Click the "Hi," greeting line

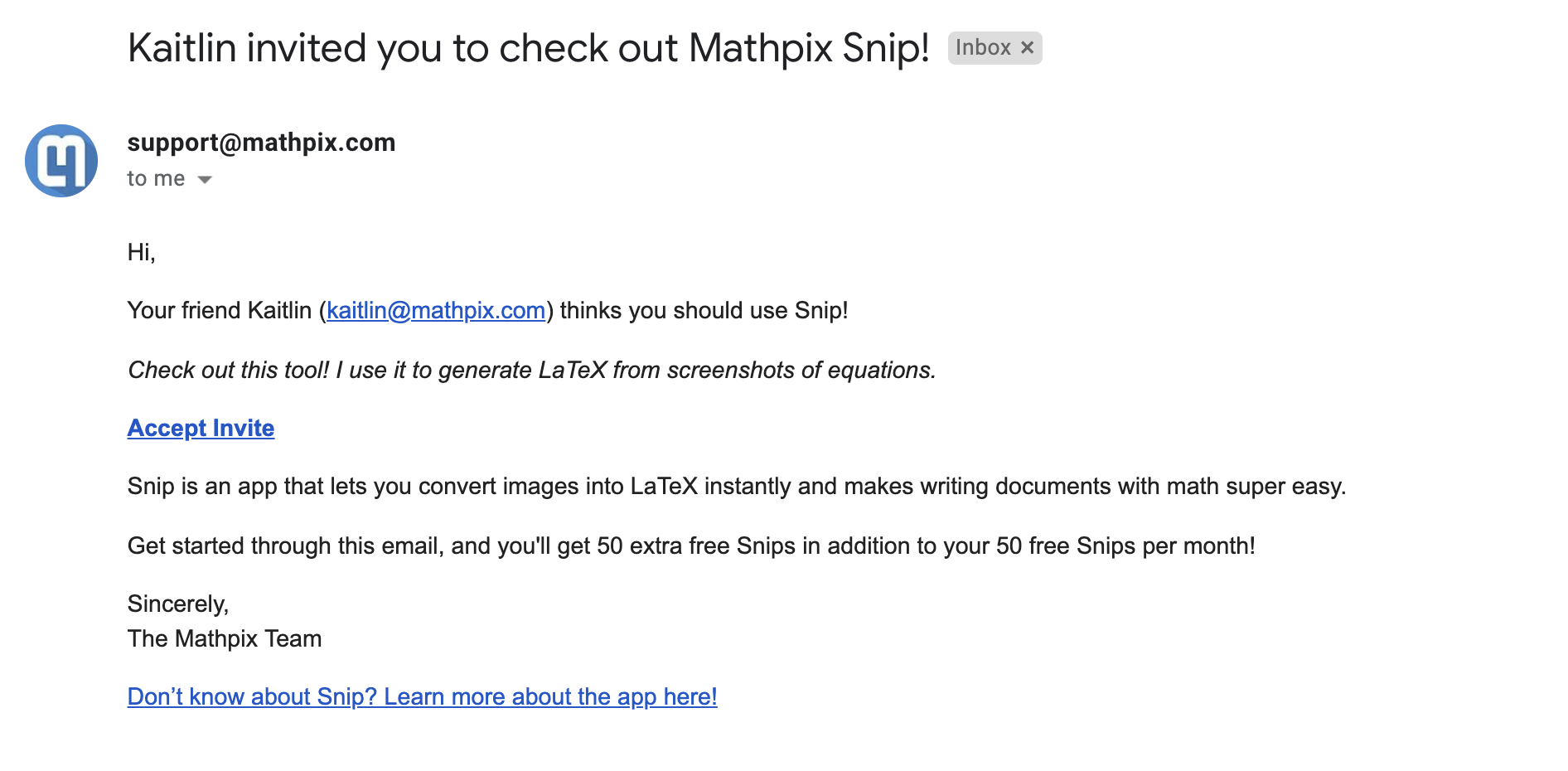tap(142, 251)
